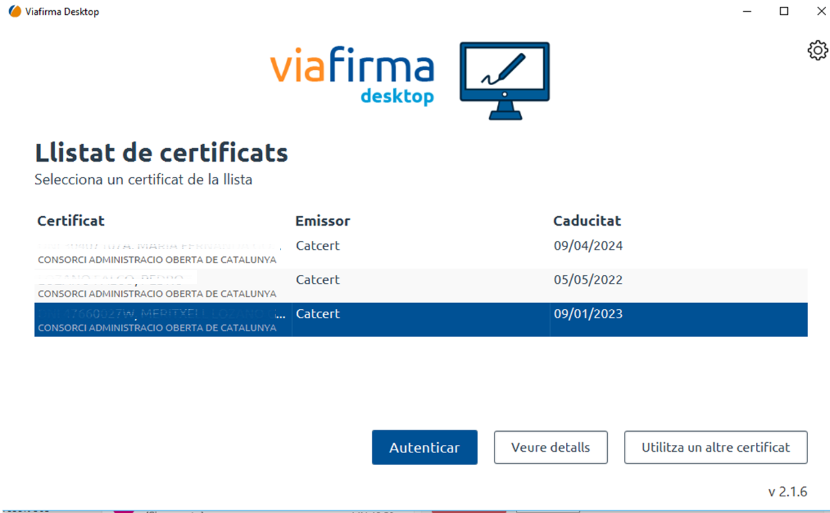Click the v 2.1.6 version label
This screenshot has height=513, width=830.
787,491
